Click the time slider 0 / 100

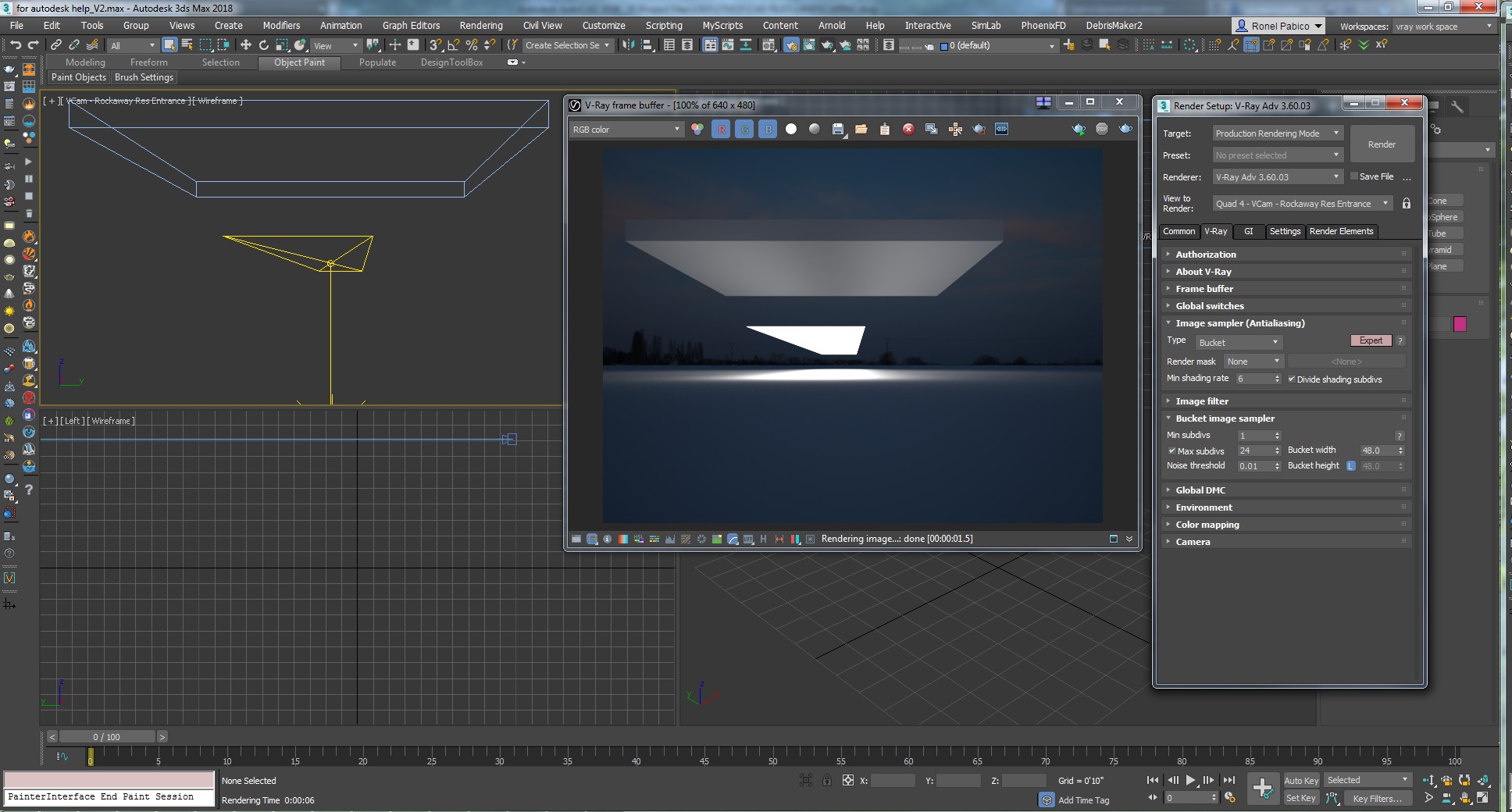[x=107, y=736]
